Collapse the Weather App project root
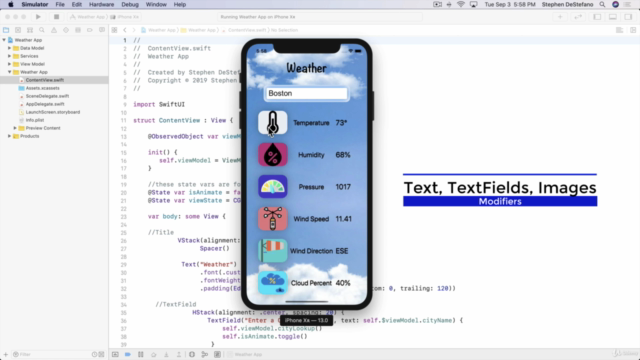640x360 pixels. 4,40
